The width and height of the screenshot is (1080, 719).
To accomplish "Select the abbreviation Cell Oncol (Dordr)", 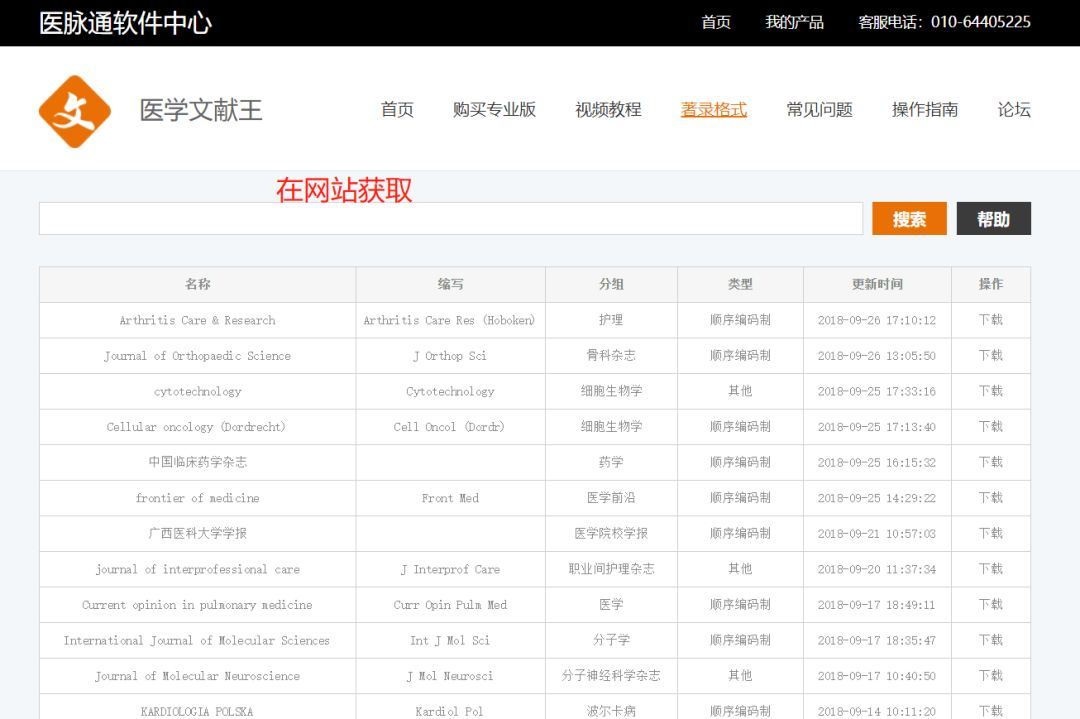I will pyautogui.click(x=449, y=427).
